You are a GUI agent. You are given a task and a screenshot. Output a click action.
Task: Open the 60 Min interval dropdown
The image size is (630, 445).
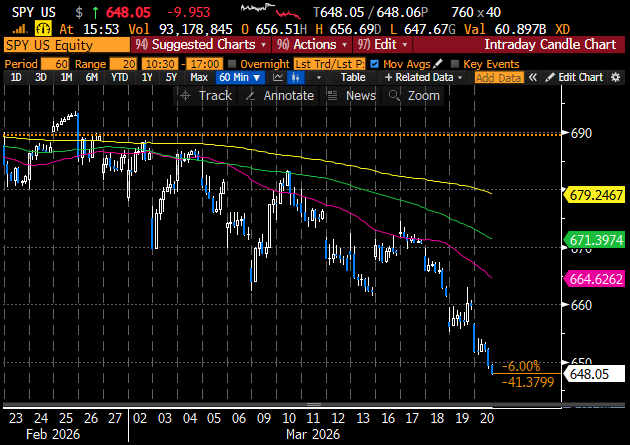point(240,78)
